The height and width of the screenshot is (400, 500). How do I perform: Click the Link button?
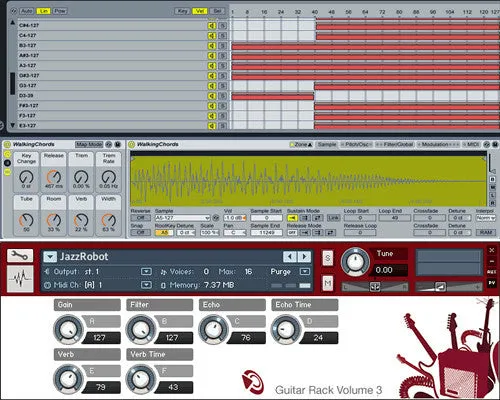(x=333, y=218)
